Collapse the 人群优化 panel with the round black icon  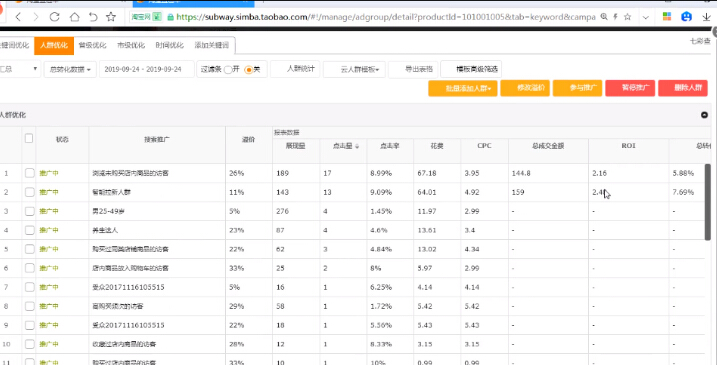tap(704, 115)
